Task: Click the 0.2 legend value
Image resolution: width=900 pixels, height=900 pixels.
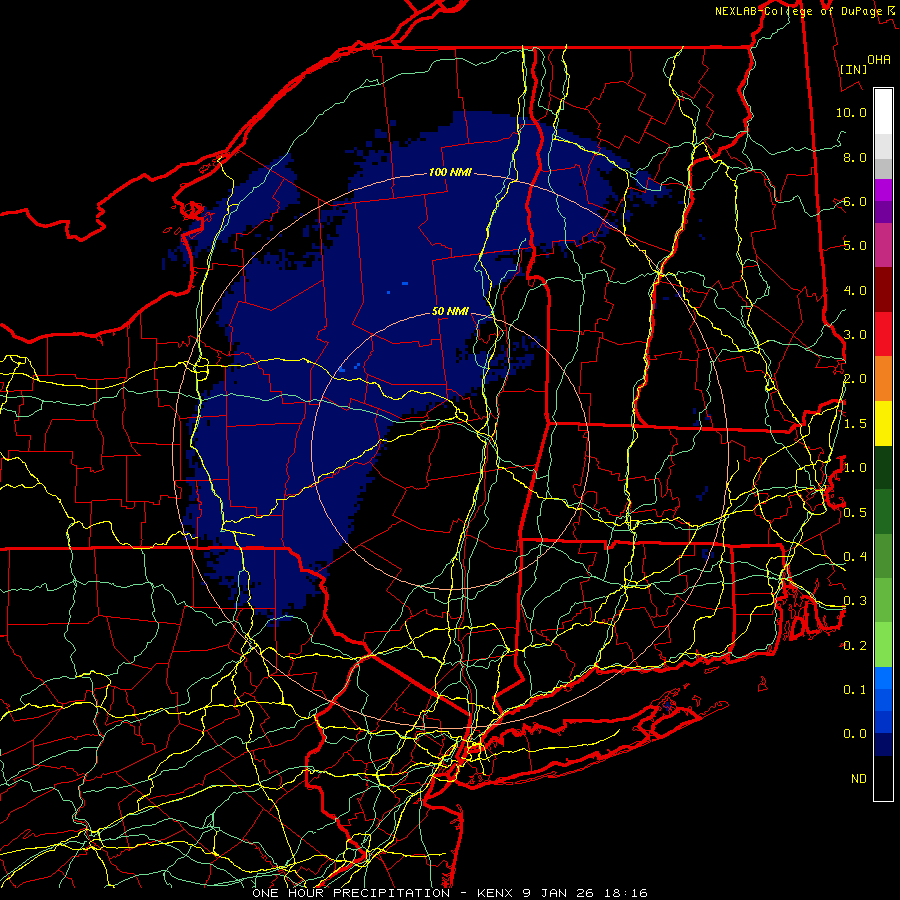Action: point(855,646)
